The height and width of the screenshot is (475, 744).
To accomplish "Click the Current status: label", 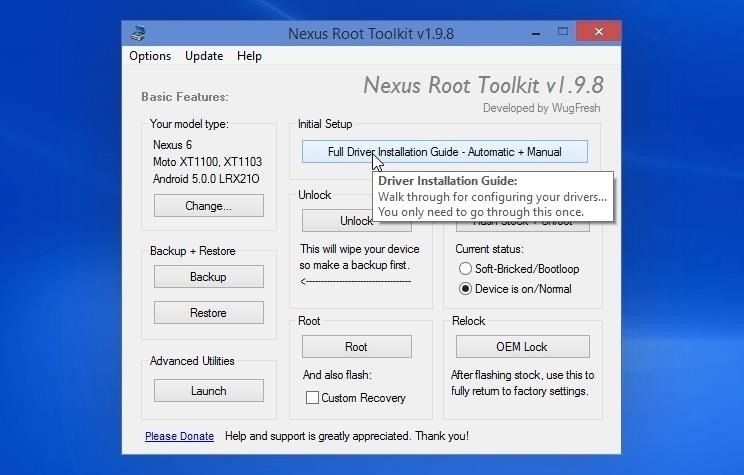I will 489,249.
